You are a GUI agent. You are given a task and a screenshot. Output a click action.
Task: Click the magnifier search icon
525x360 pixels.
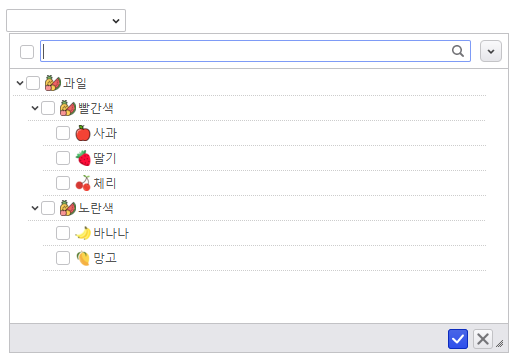tap(458, 51)
